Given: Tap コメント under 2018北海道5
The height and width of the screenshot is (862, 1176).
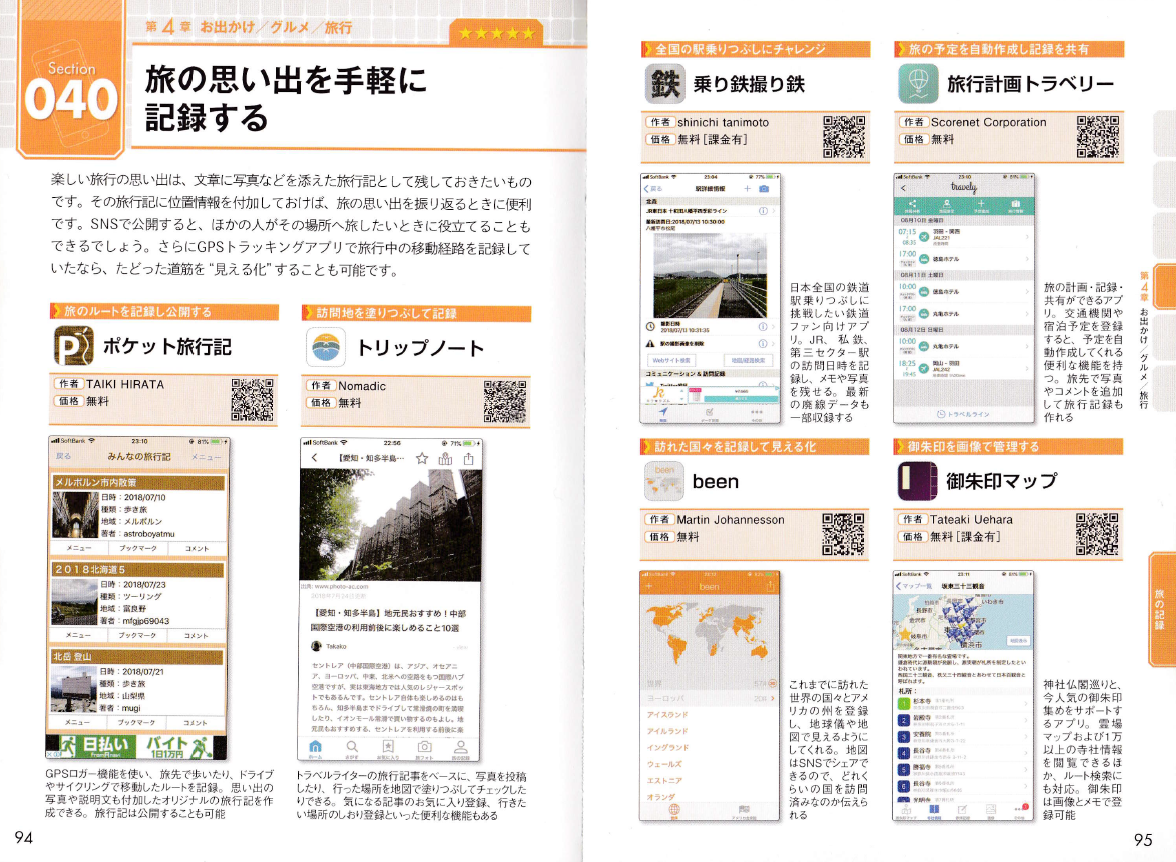Looking at the screenshot, I should [x=196, y=635].
